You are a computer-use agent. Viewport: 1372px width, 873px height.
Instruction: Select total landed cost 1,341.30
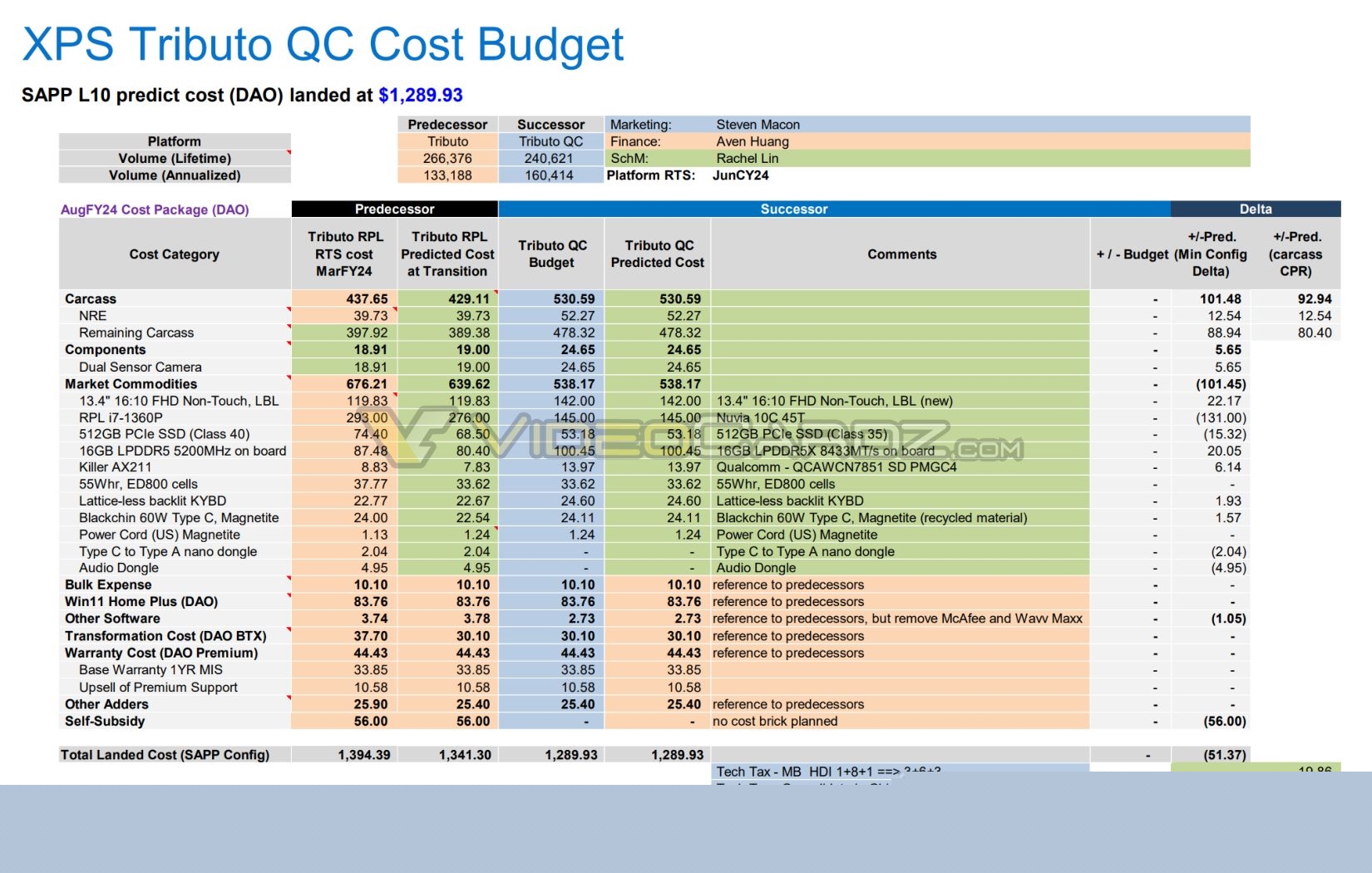[465, 755]
